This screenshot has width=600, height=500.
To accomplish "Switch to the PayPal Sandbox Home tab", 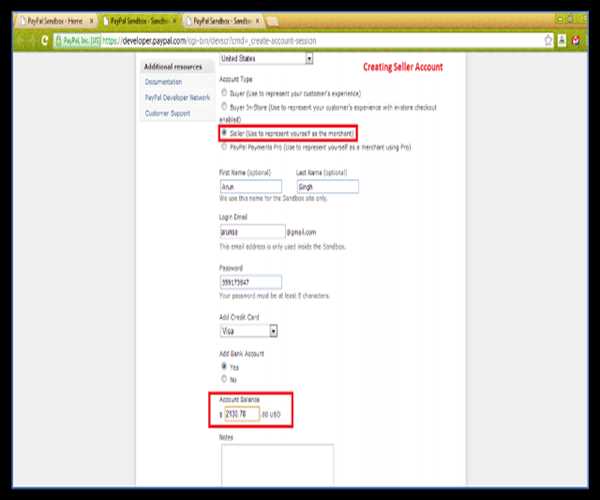I will pos(52,21).
